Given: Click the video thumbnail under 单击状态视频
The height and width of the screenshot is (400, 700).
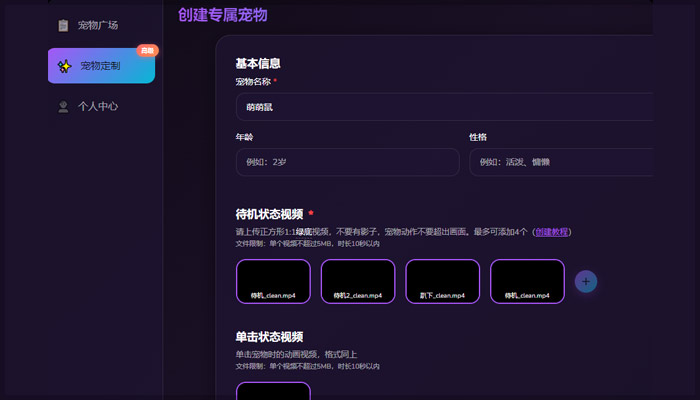Looking at the screenshot, I should pos(273,391).
